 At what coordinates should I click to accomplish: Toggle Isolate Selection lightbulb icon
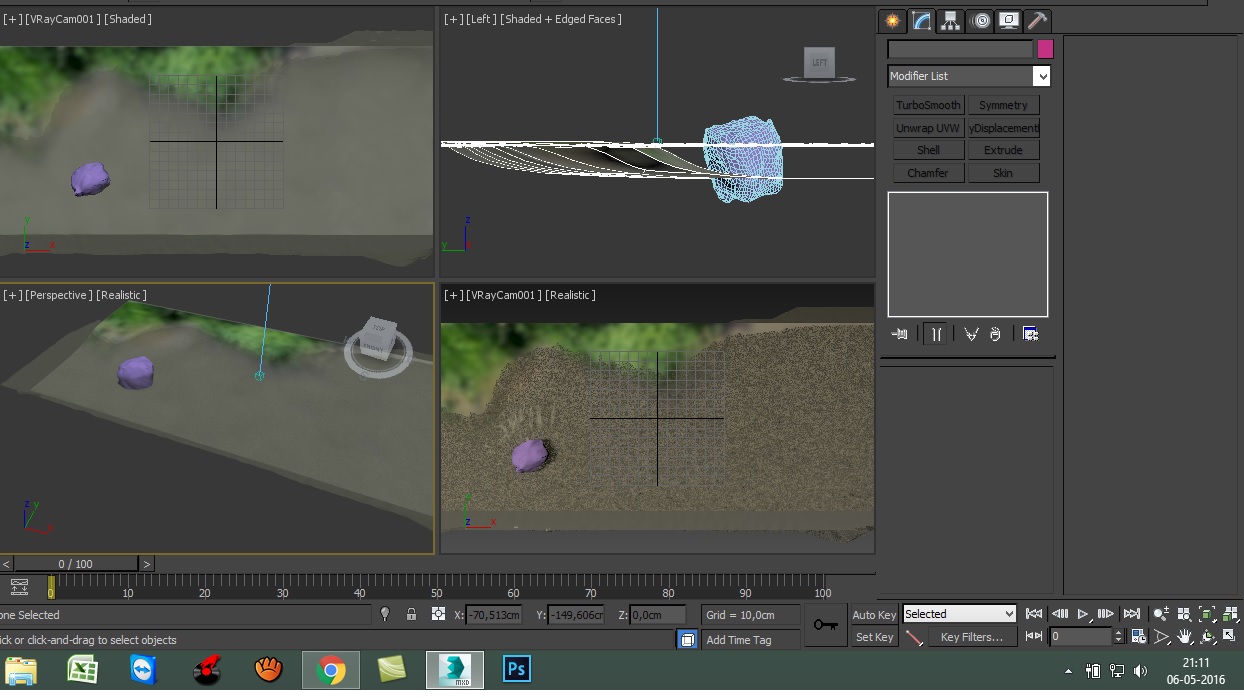[x=385, y=615]
